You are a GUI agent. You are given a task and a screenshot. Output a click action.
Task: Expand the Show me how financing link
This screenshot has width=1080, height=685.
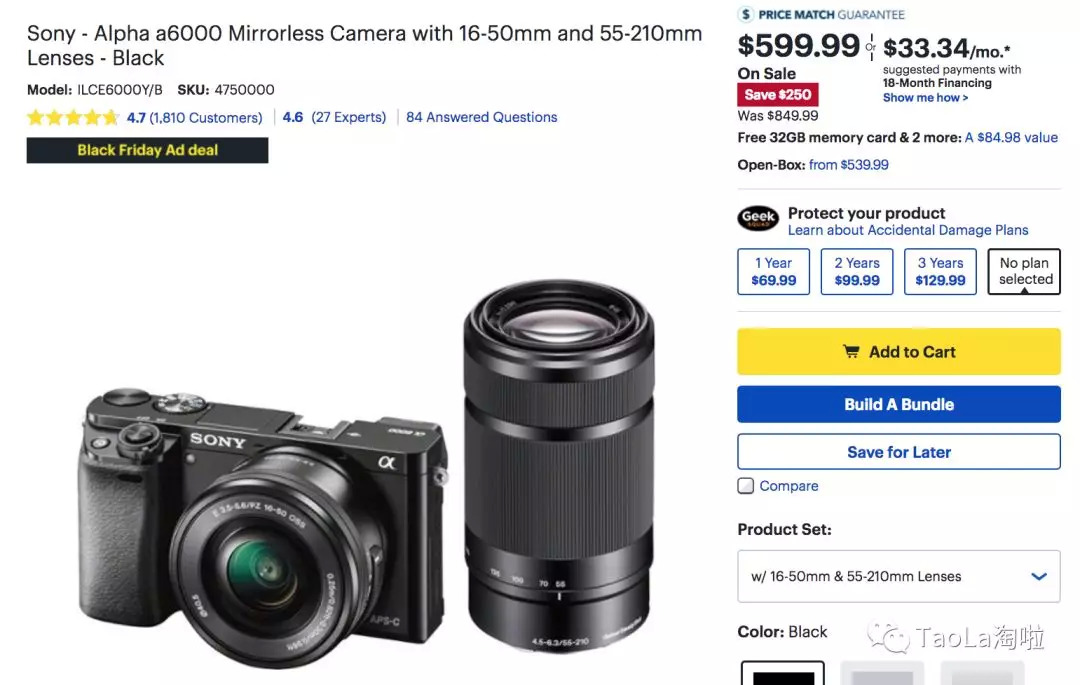click(925, 98)
